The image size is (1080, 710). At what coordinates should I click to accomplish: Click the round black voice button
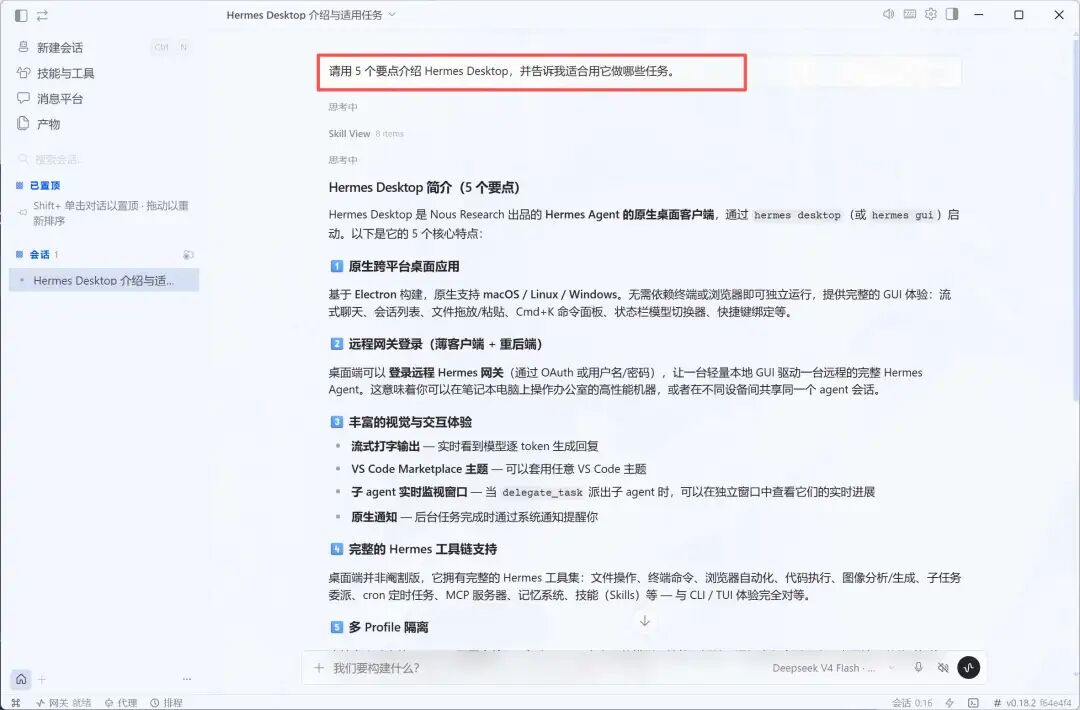968,667
